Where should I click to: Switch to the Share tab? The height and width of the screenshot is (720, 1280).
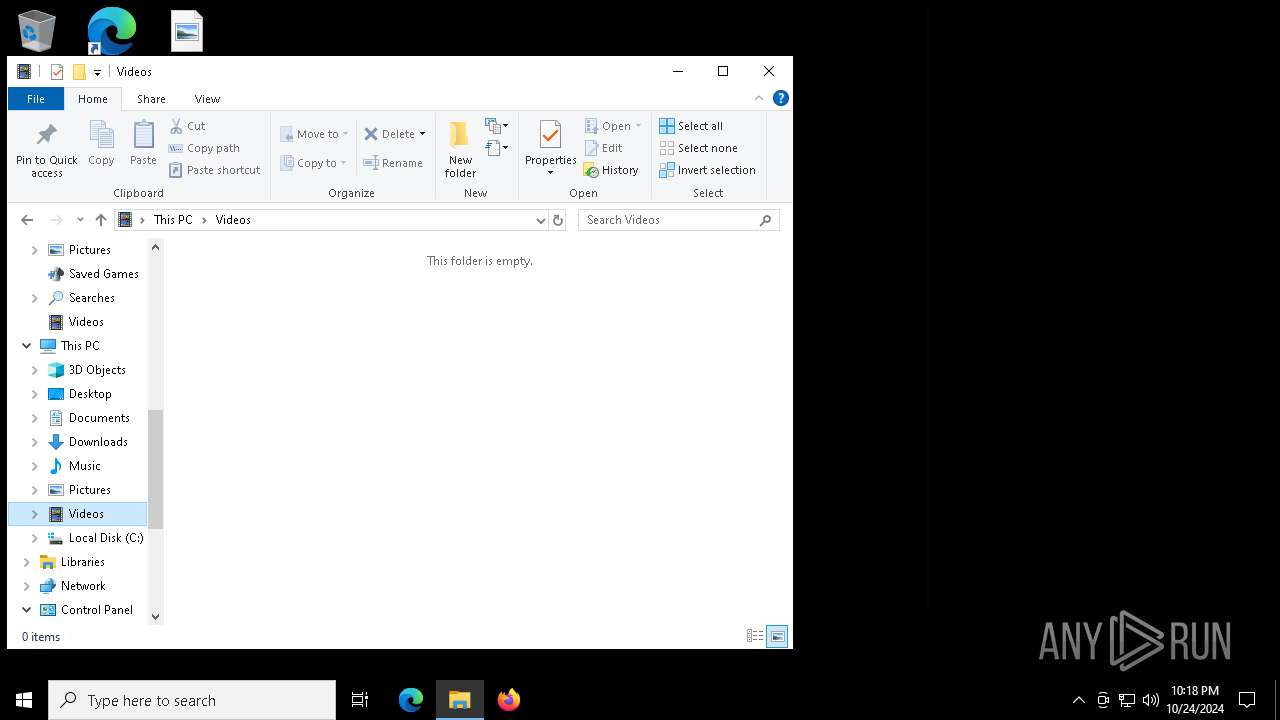pos(151,99)
